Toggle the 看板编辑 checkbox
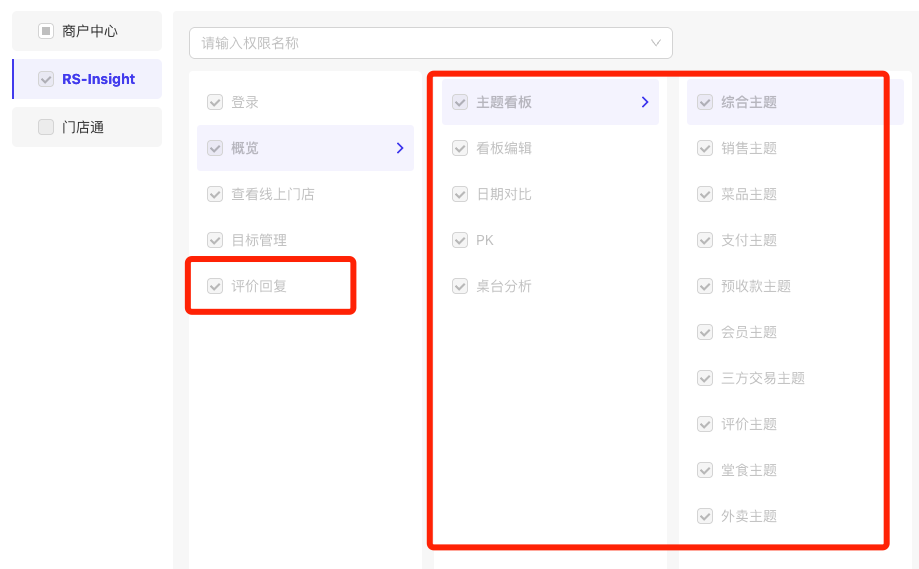 pos(460,148)
